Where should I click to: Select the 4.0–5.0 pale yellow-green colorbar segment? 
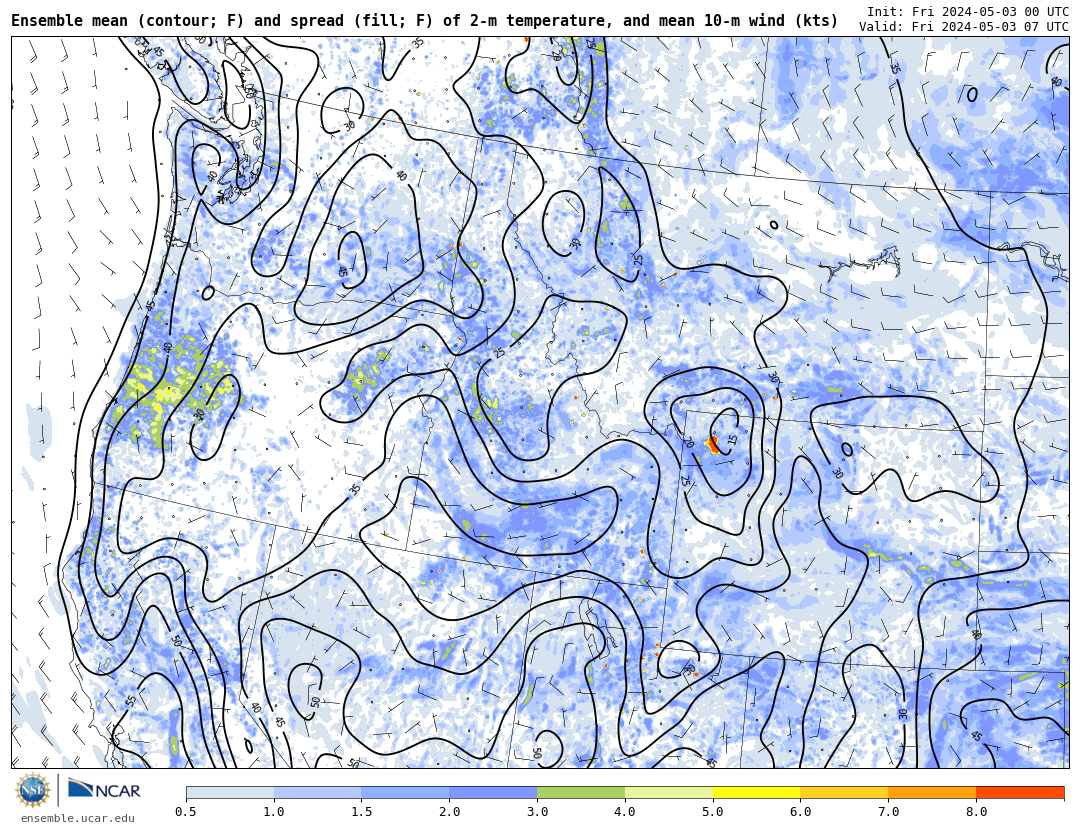coord(669,792)
